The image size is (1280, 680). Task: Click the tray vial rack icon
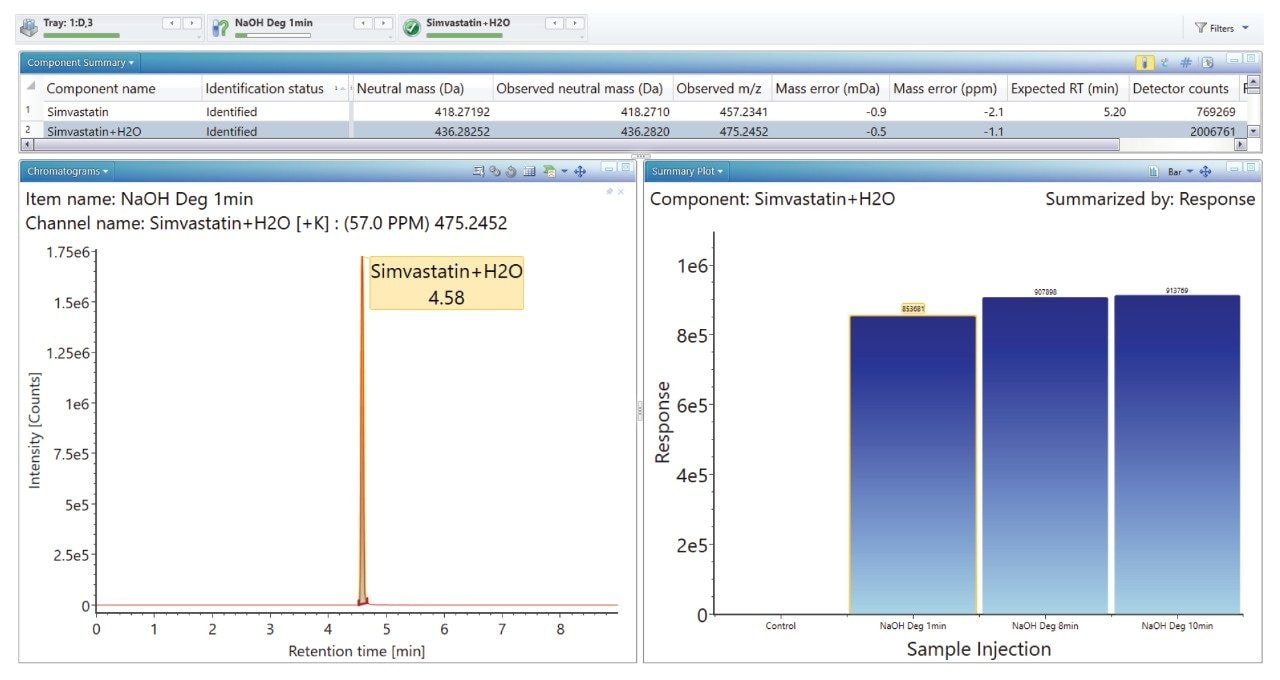[x=29, y=27]
